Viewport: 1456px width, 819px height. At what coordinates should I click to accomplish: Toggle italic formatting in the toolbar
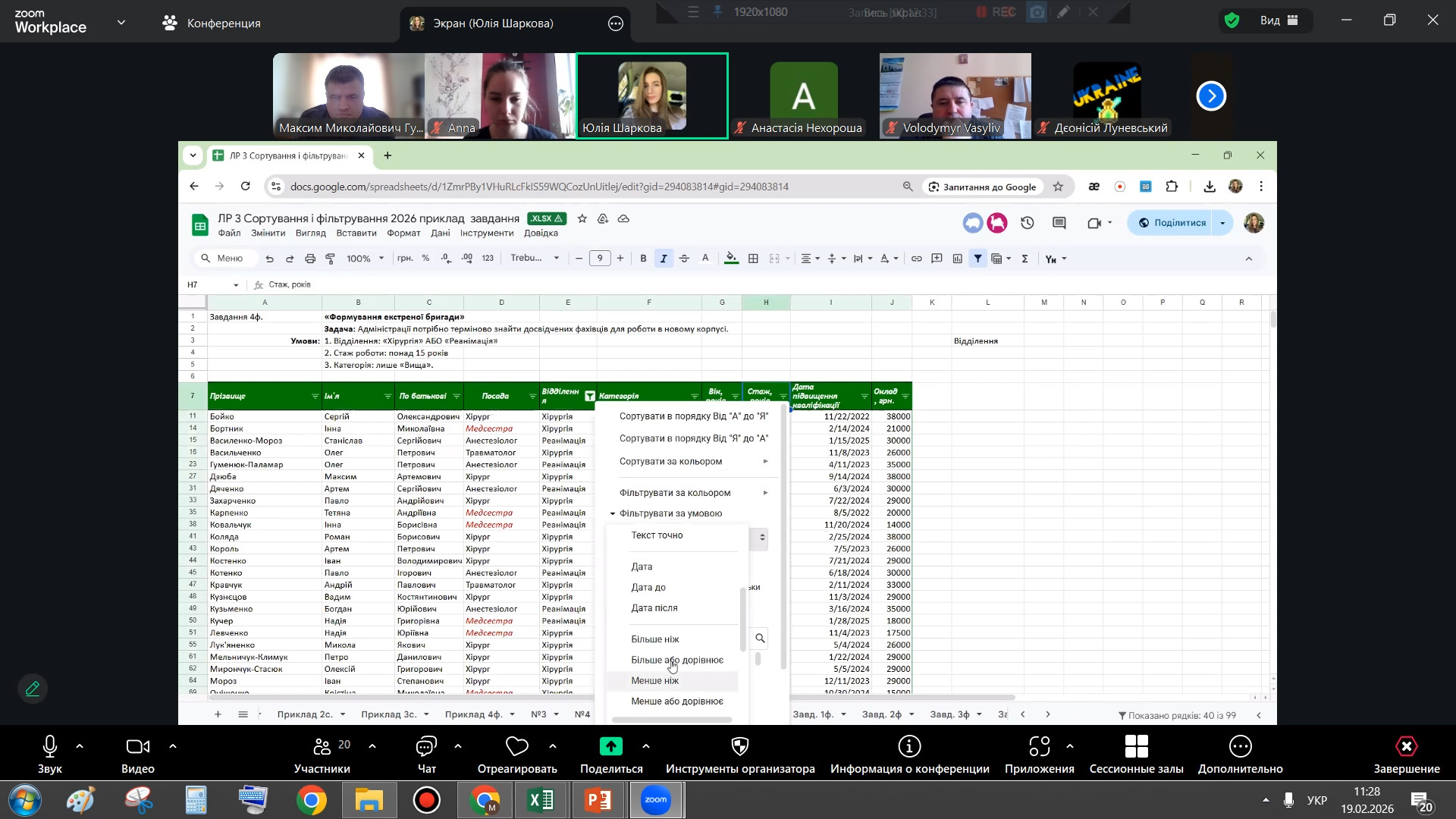click(x=664, y=259)
